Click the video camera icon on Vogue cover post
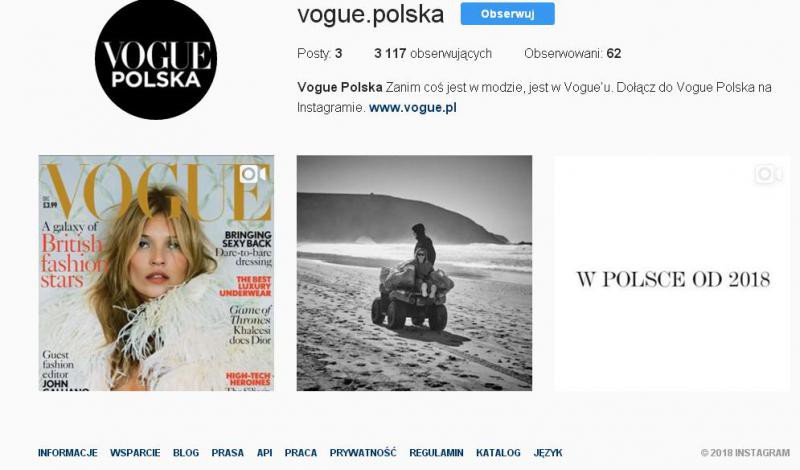800x470 pixels. 254,174
